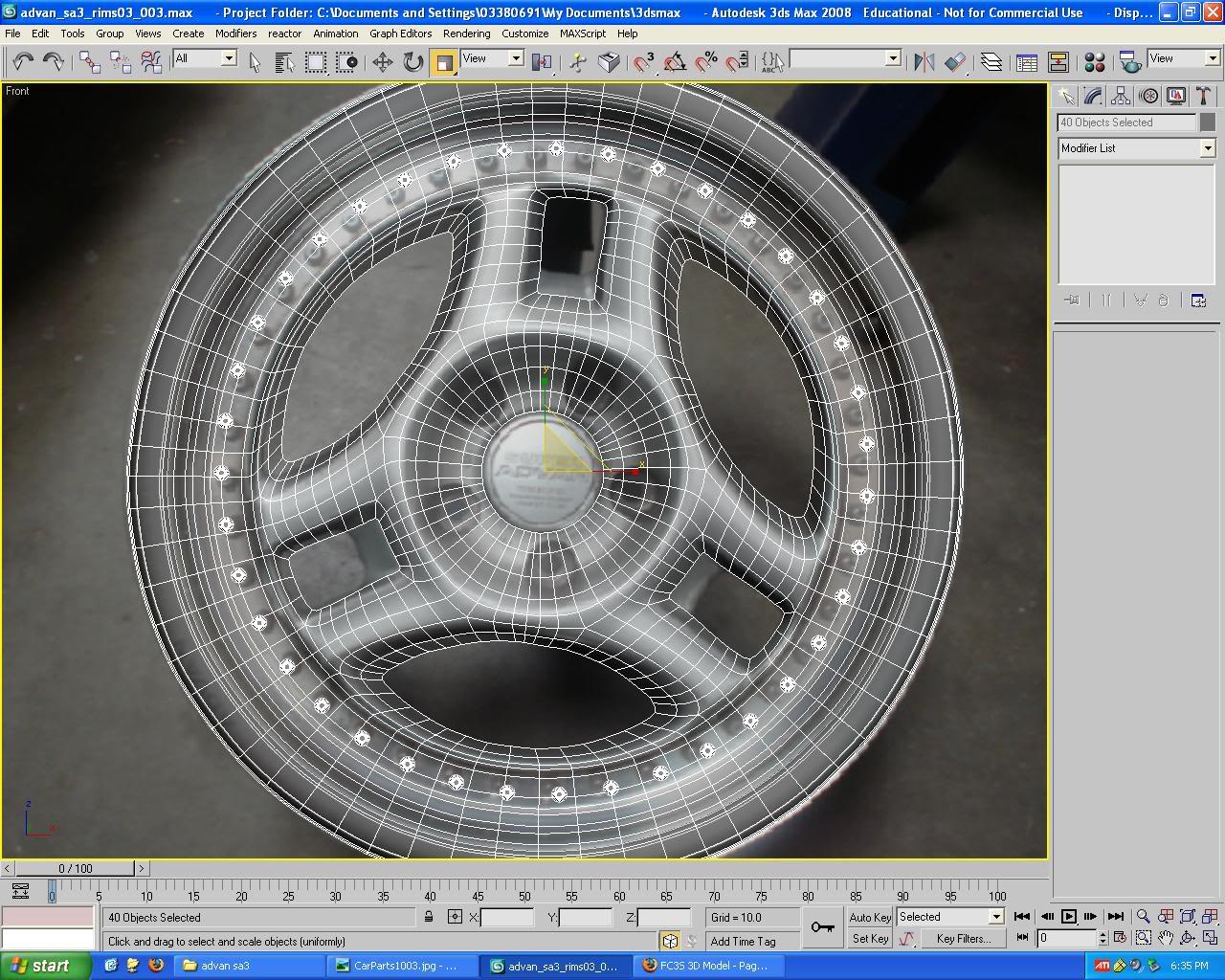Switch to the Modify command panel
The height and width of the screenshot is (980, 1225).
pyautogui.click(x=1092, y=95)
